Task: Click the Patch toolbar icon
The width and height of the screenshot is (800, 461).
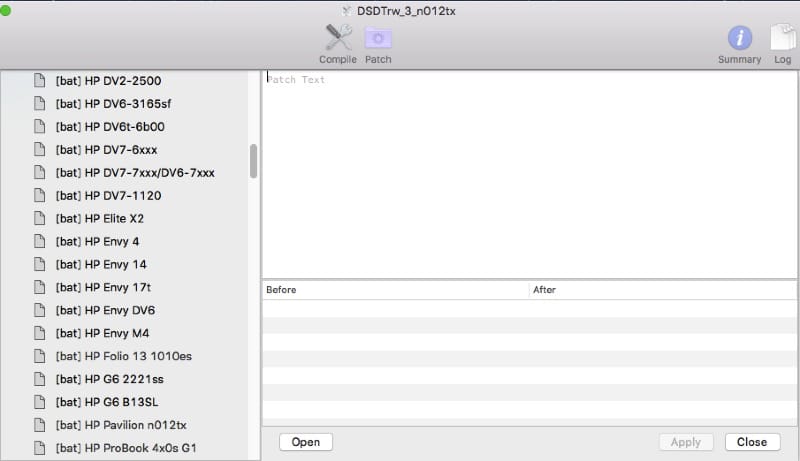Action: (378, 38)
